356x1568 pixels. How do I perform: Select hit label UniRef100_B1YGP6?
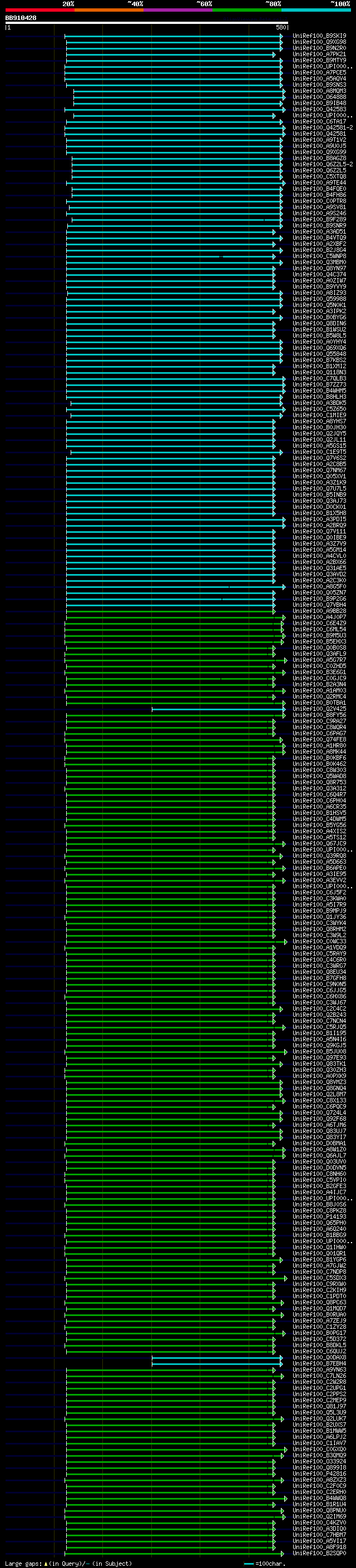[x=319, y=1259]
